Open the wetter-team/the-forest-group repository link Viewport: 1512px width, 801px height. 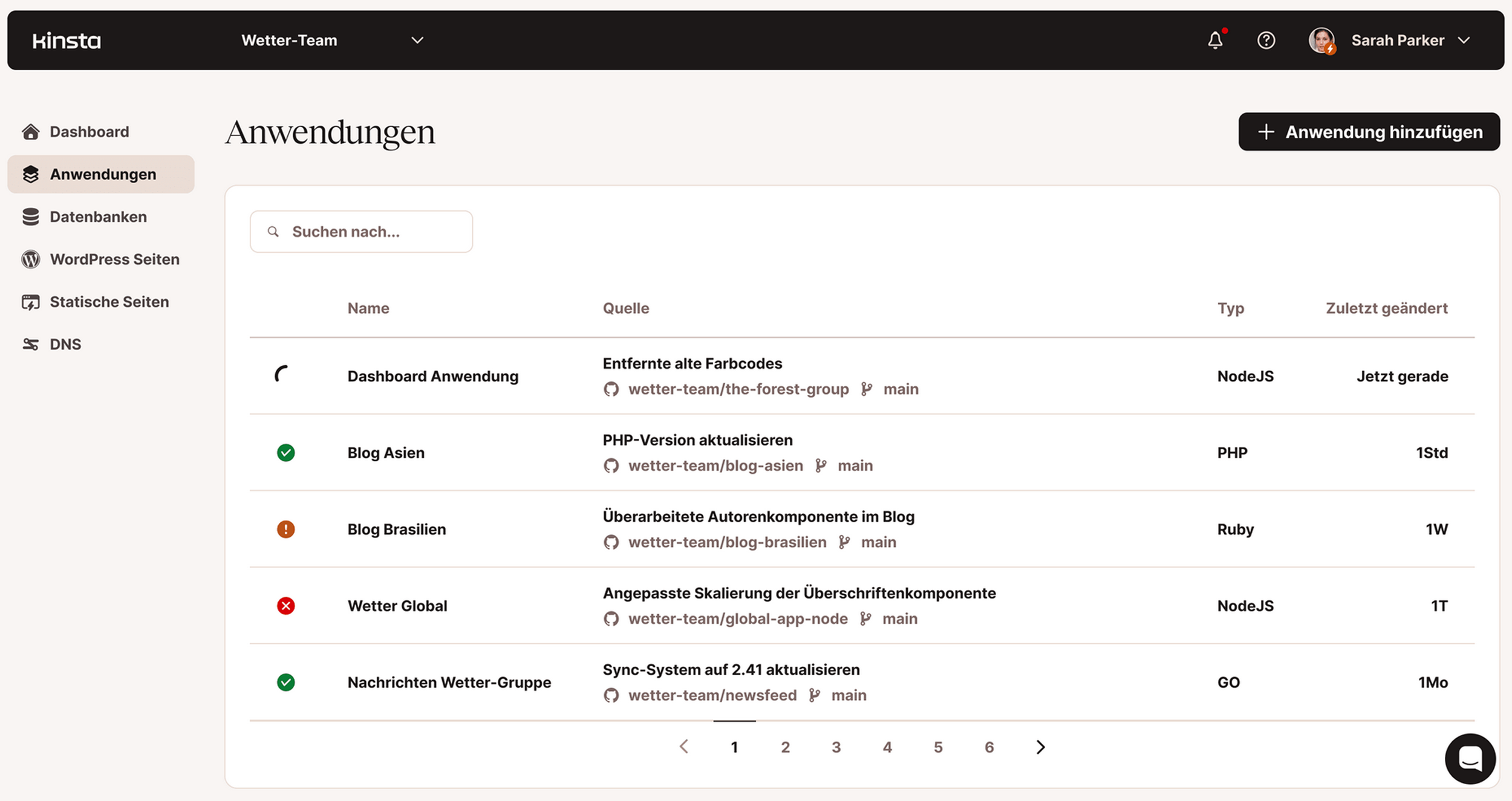tap(738, 389)
